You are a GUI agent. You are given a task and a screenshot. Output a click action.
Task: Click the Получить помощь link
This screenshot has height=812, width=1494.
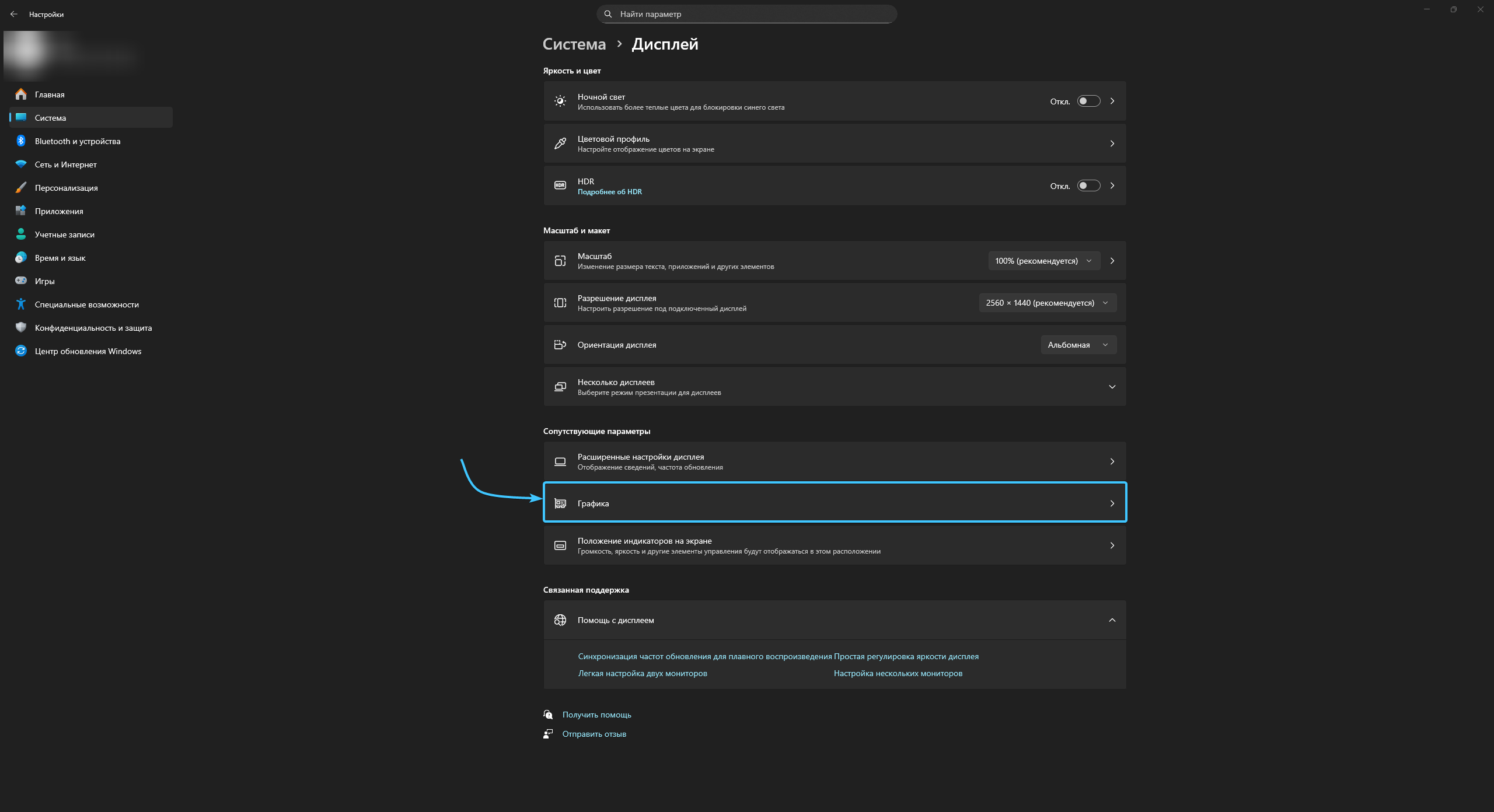tap(596, 715)
